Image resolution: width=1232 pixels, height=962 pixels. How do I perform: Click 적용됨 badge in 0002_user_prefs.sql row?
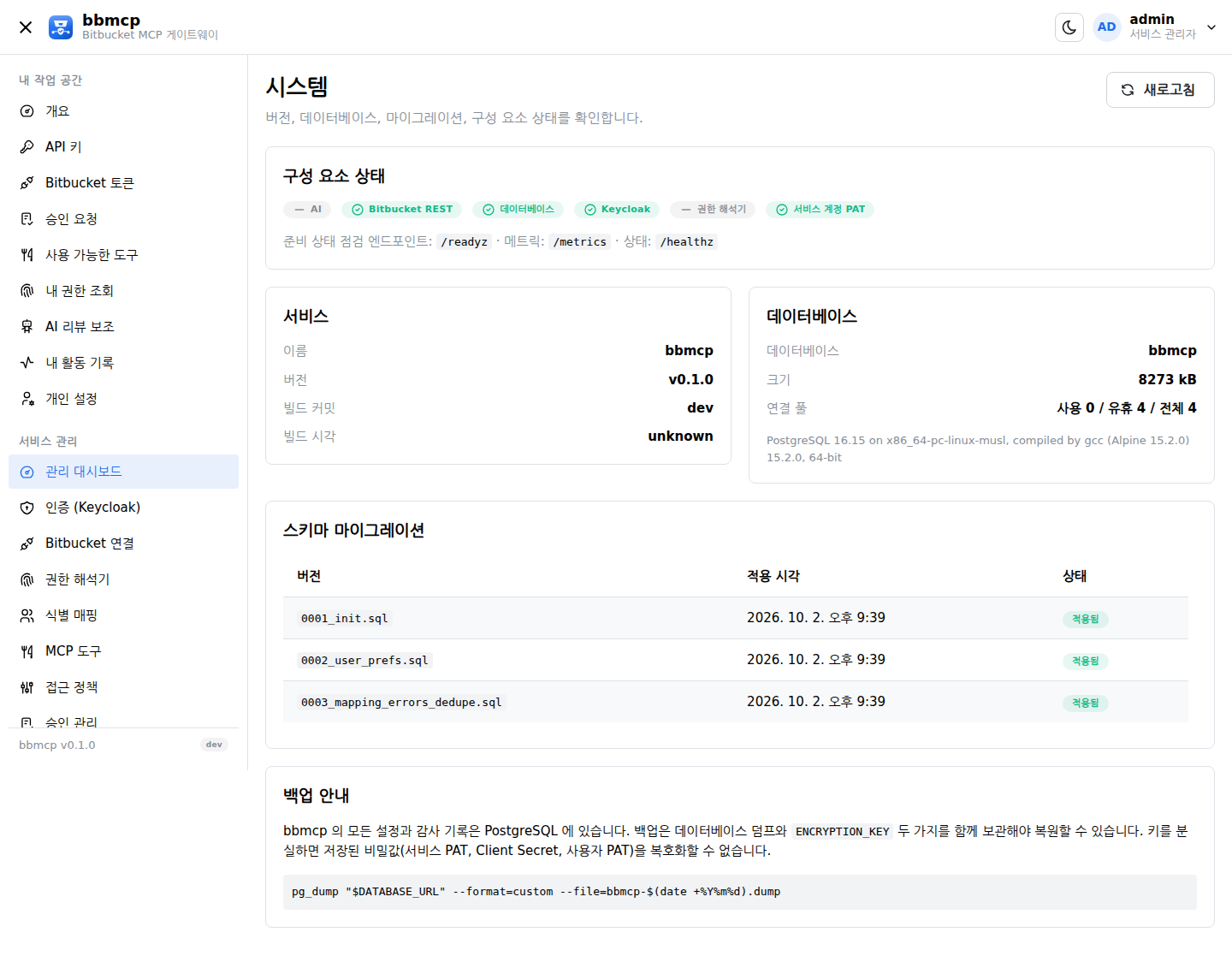click(x=1086, y=661)
